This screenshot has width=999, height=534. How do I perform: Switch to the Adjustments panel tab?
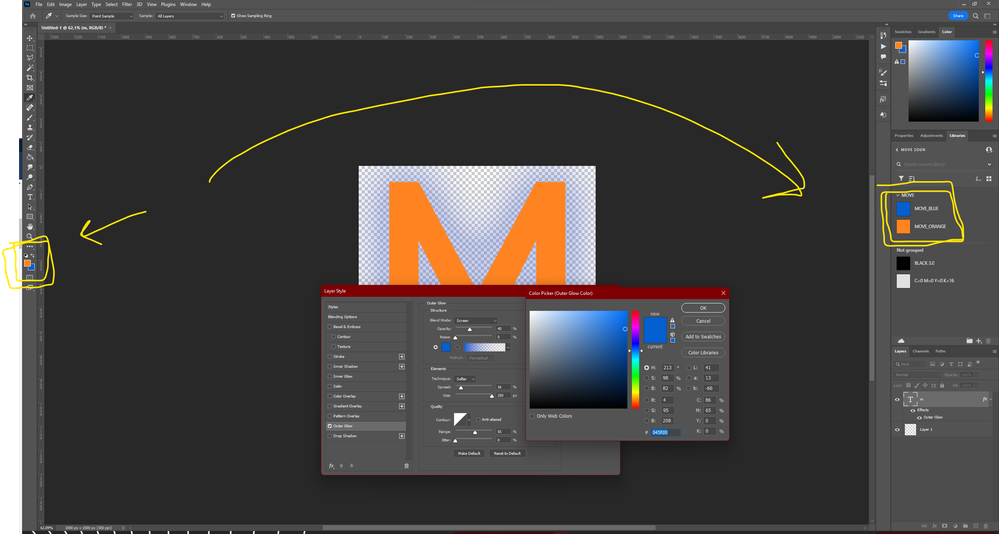tap(930, 135)
